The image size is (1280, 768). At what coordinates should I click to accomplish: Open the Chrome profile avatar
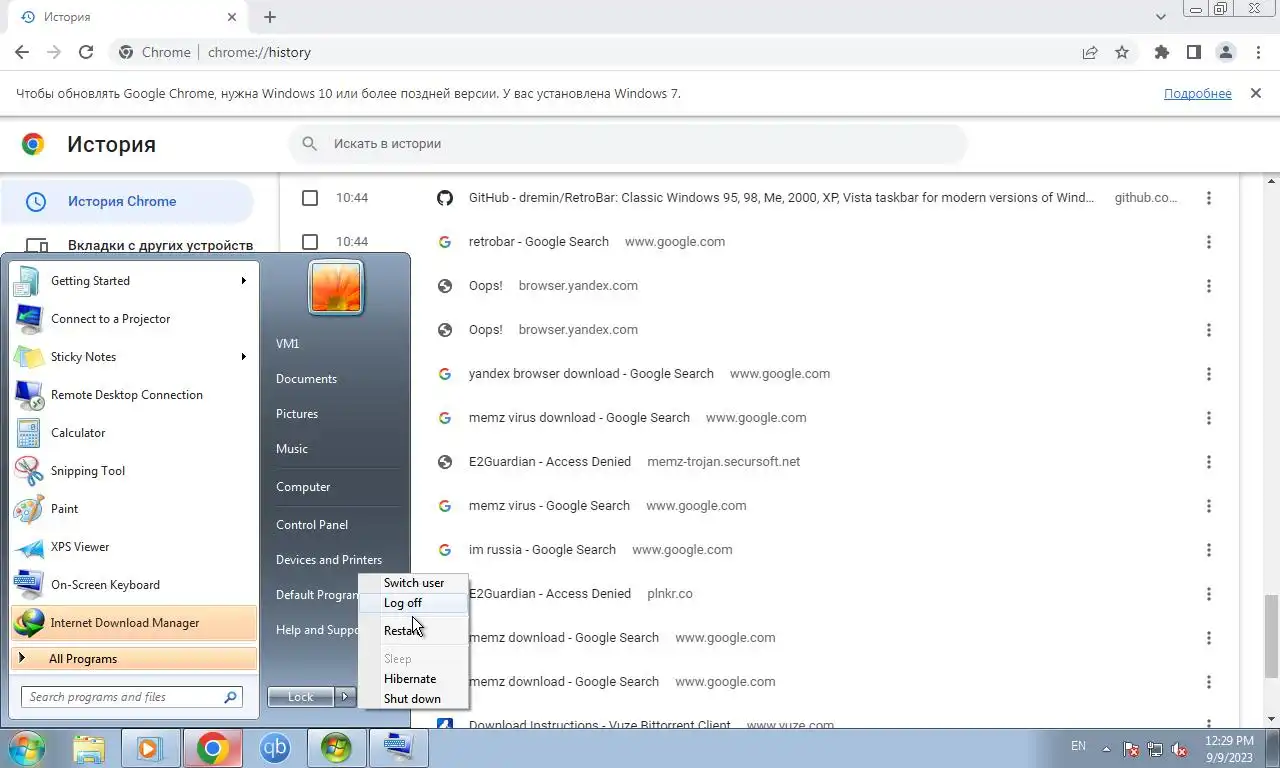[x=1225, y=52]
